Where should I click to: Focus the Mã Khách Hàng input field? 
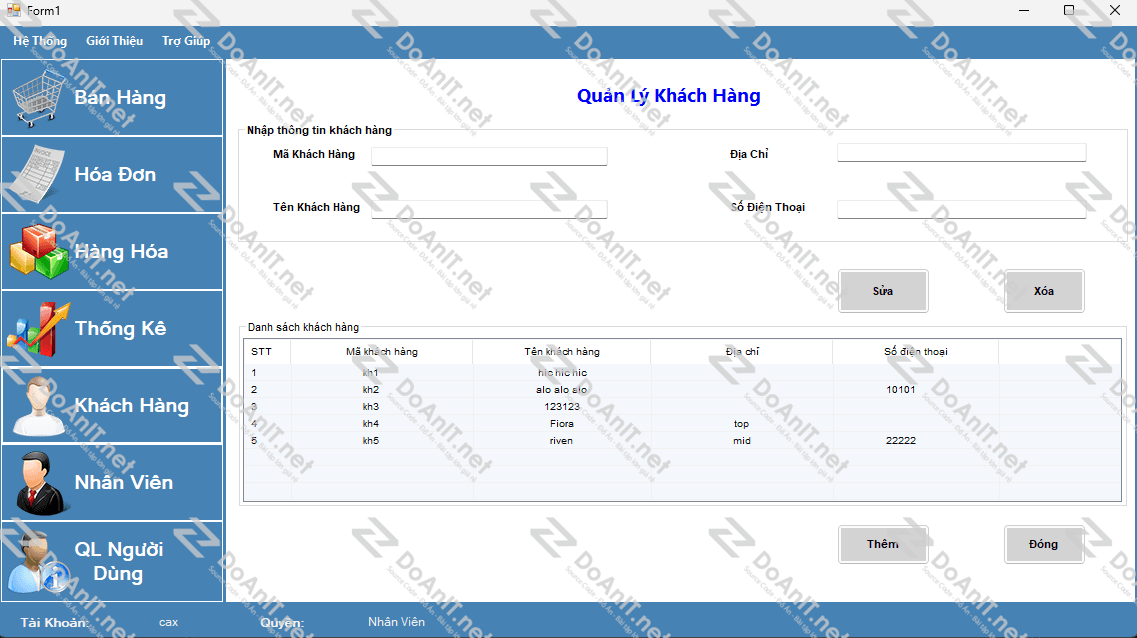[489, 156]
